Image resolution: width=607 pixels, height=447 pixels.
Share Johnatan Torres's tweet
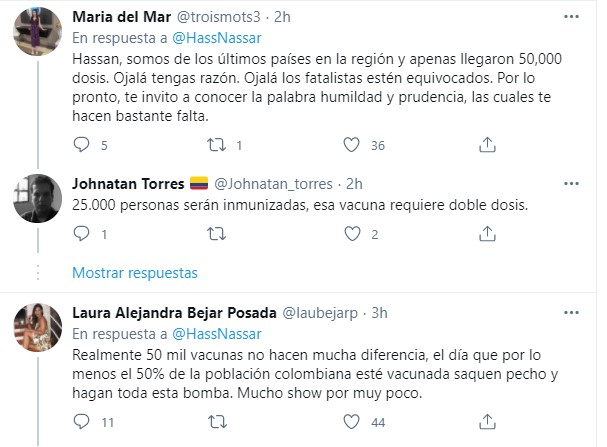[484, 235]
